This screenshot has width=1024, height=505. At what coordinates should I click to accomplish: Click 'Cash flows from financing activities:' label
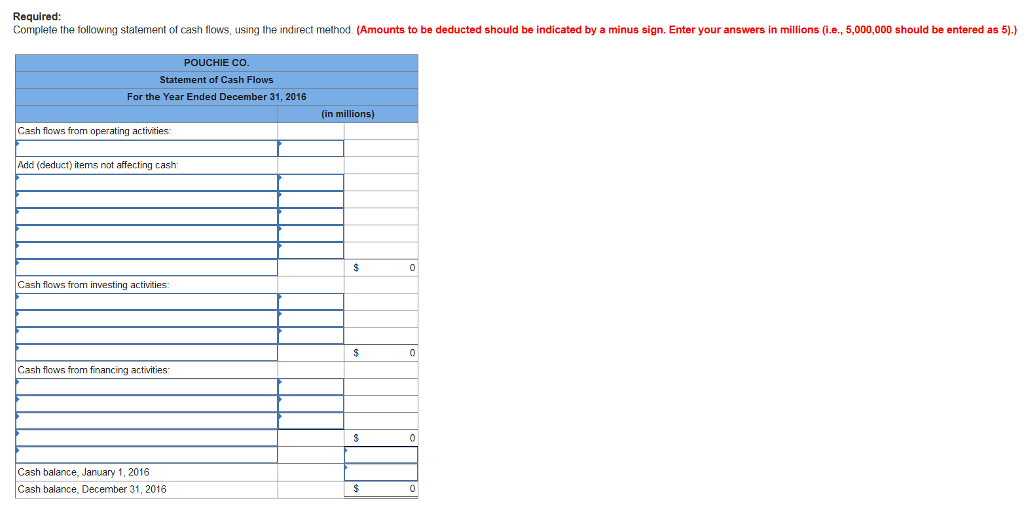click(94, 369)
